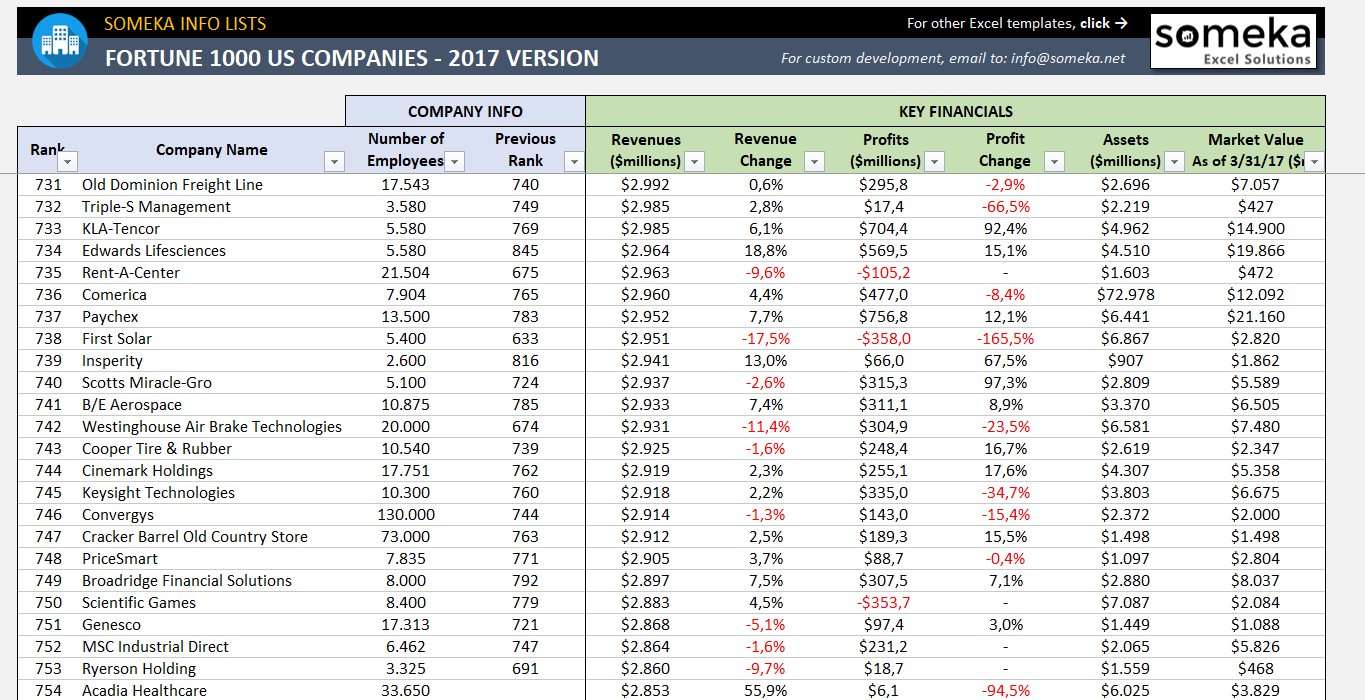The height and width of the screenshot is (700, 1365).
Task: Expand the Assets column filter
Action: click(1174, 161)
